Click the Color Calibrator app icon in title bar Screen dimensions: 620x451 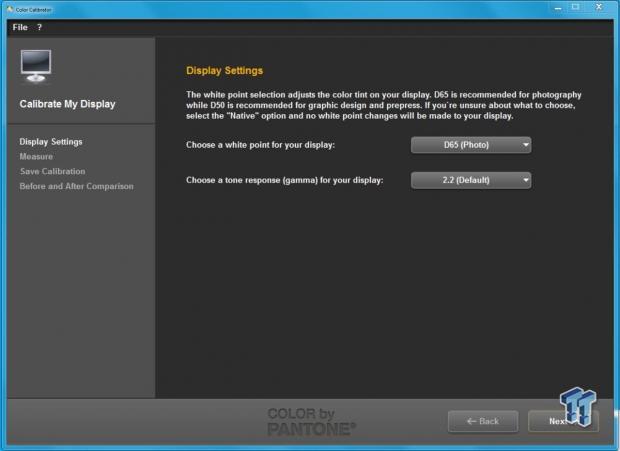click(10, 9)
